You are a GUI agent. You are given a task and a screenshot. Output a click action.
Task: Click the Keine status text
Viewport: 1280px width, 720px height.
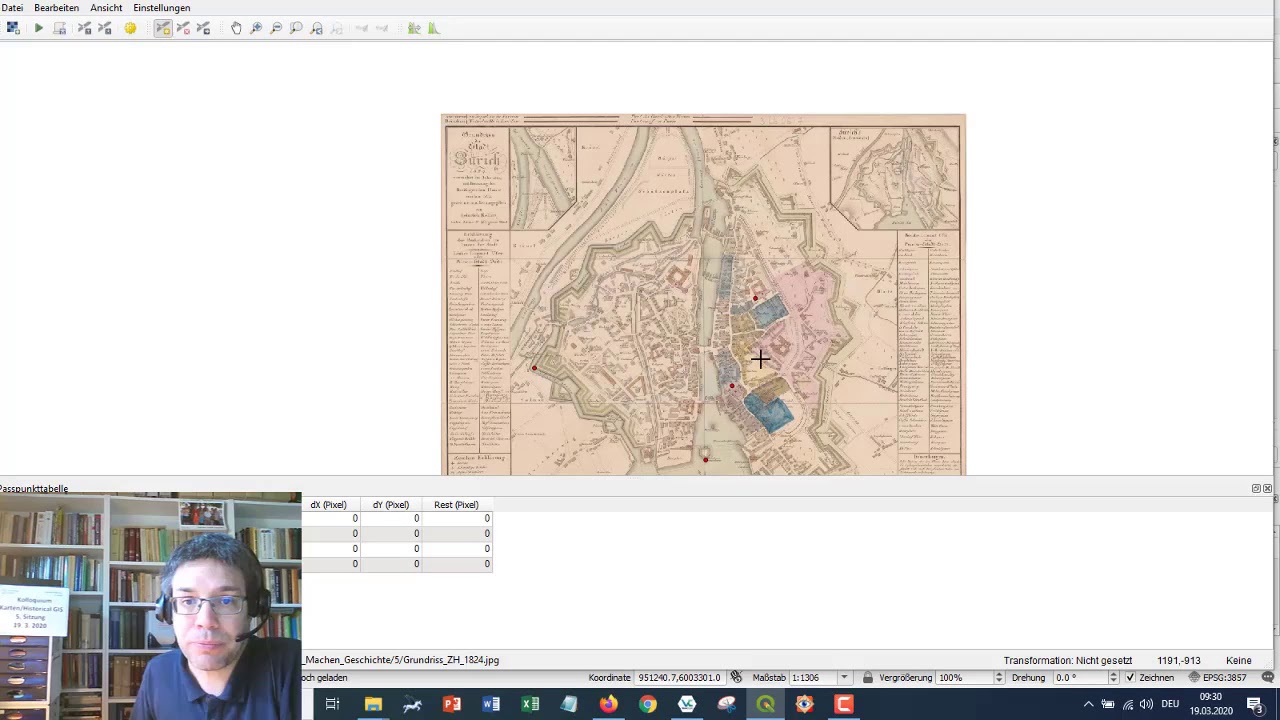1239,660
